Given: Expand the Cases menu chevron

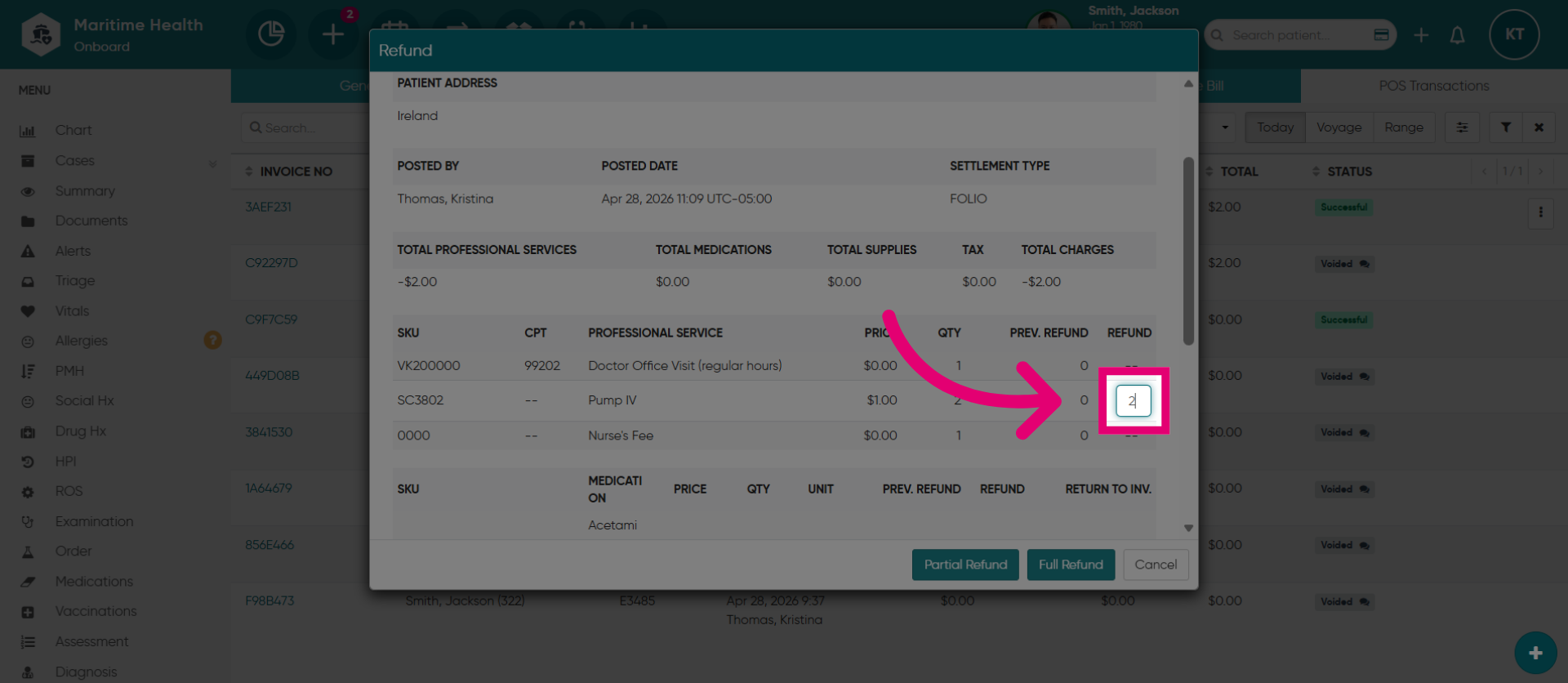Looking at the screenshot, I should tap(212, 163).
